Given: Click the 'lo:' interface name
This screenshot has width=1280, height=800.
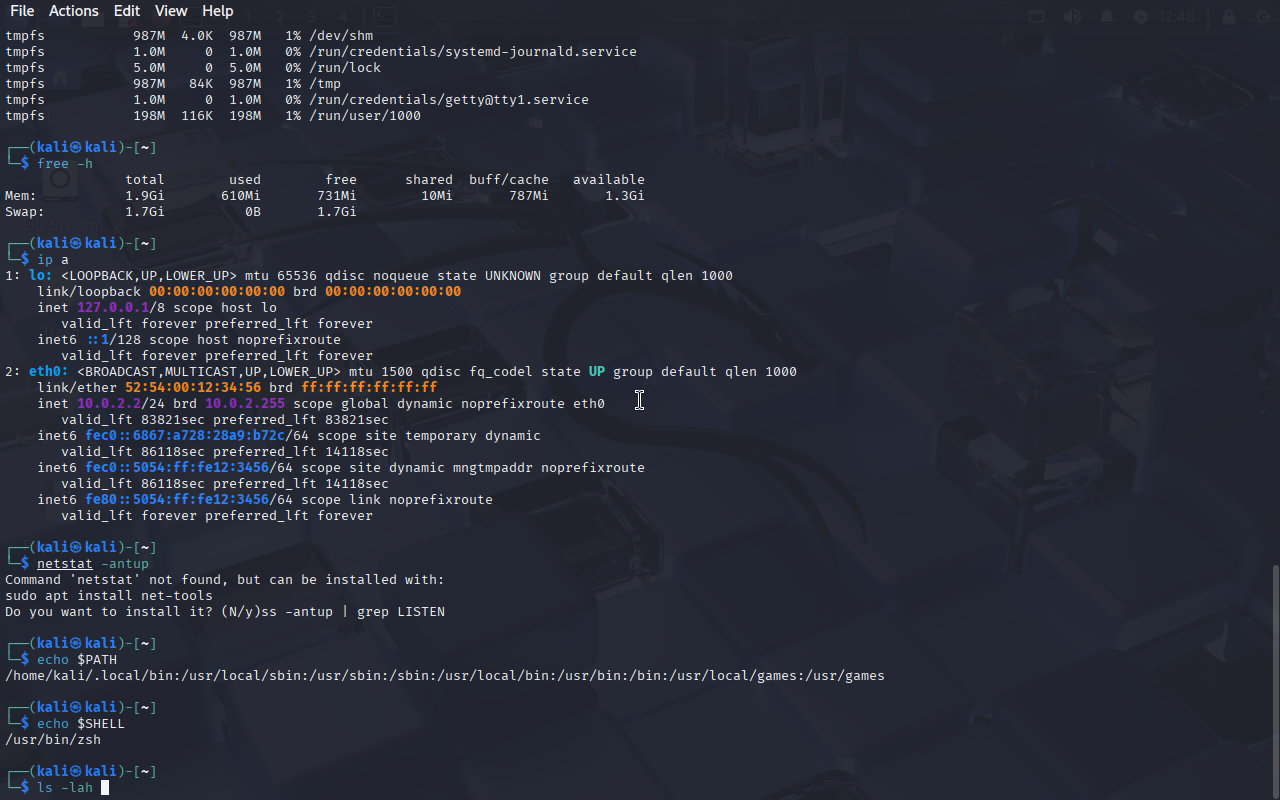Looking at the screenshot, I should tap(41, 276).
